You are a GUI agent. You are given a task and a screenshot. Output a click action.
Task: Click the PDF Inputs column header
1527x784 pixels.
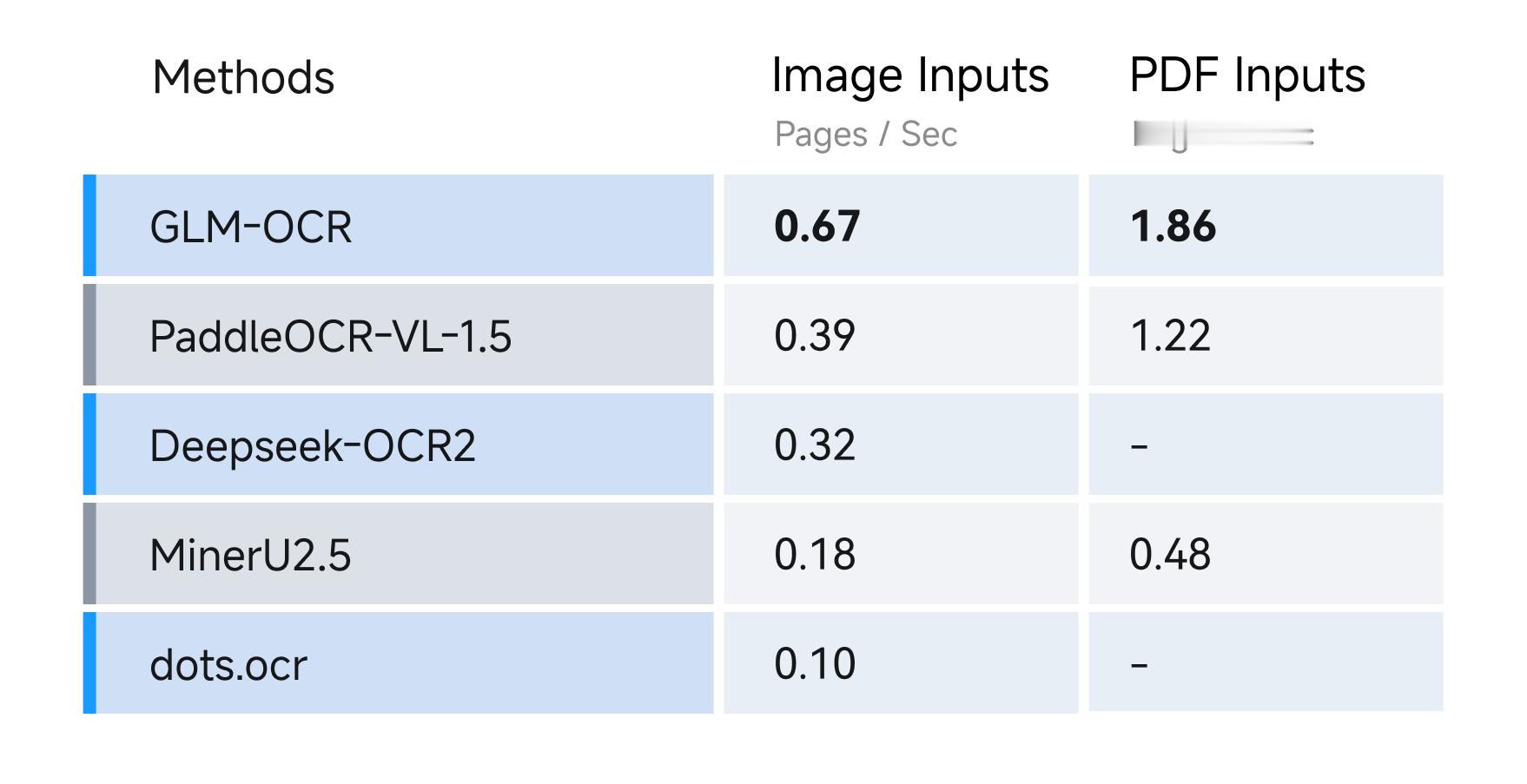pyautogui.click(x=1247, y=76)
